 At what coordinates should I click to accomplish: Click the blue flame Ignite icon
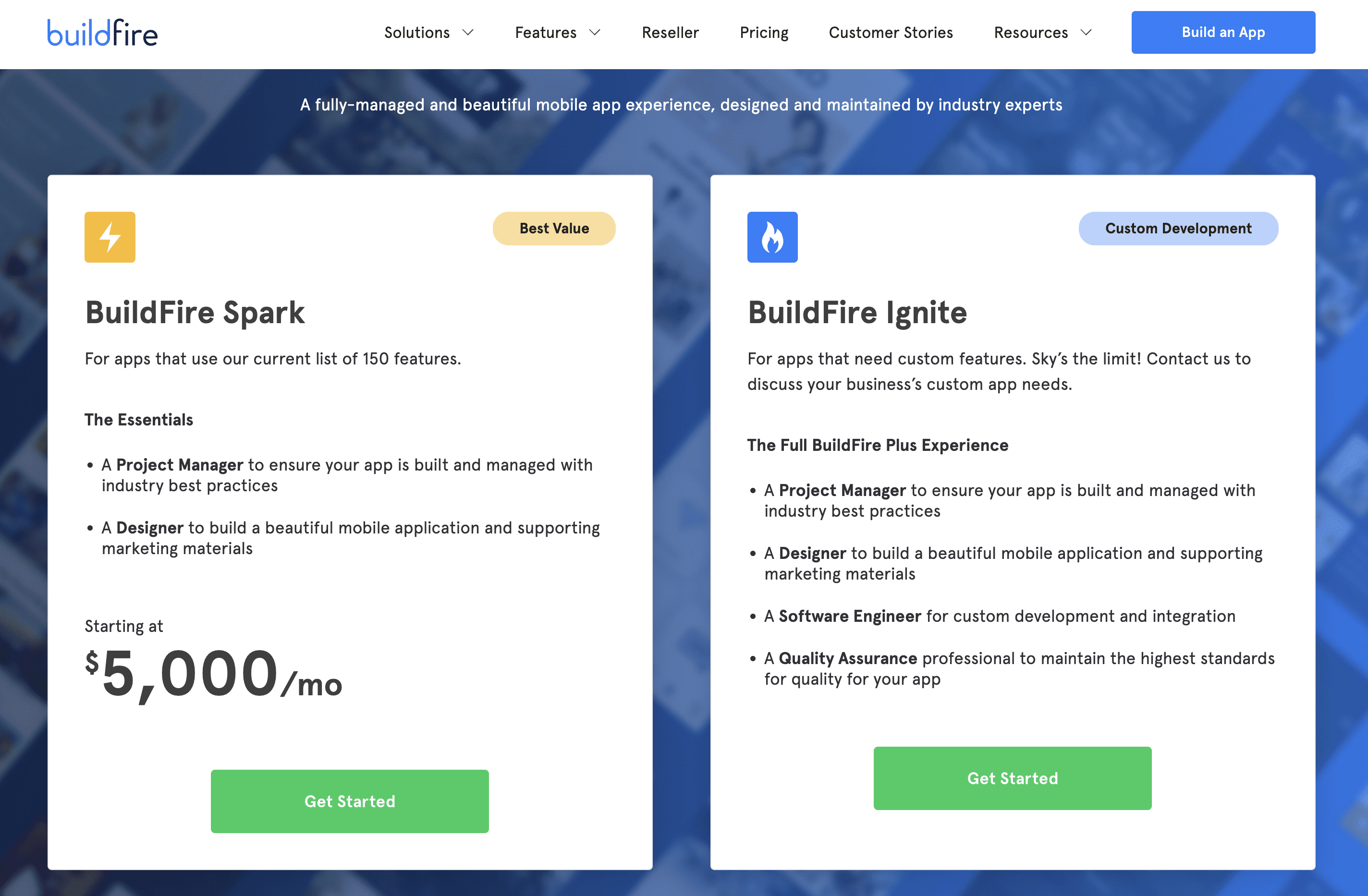pos(772,237)
